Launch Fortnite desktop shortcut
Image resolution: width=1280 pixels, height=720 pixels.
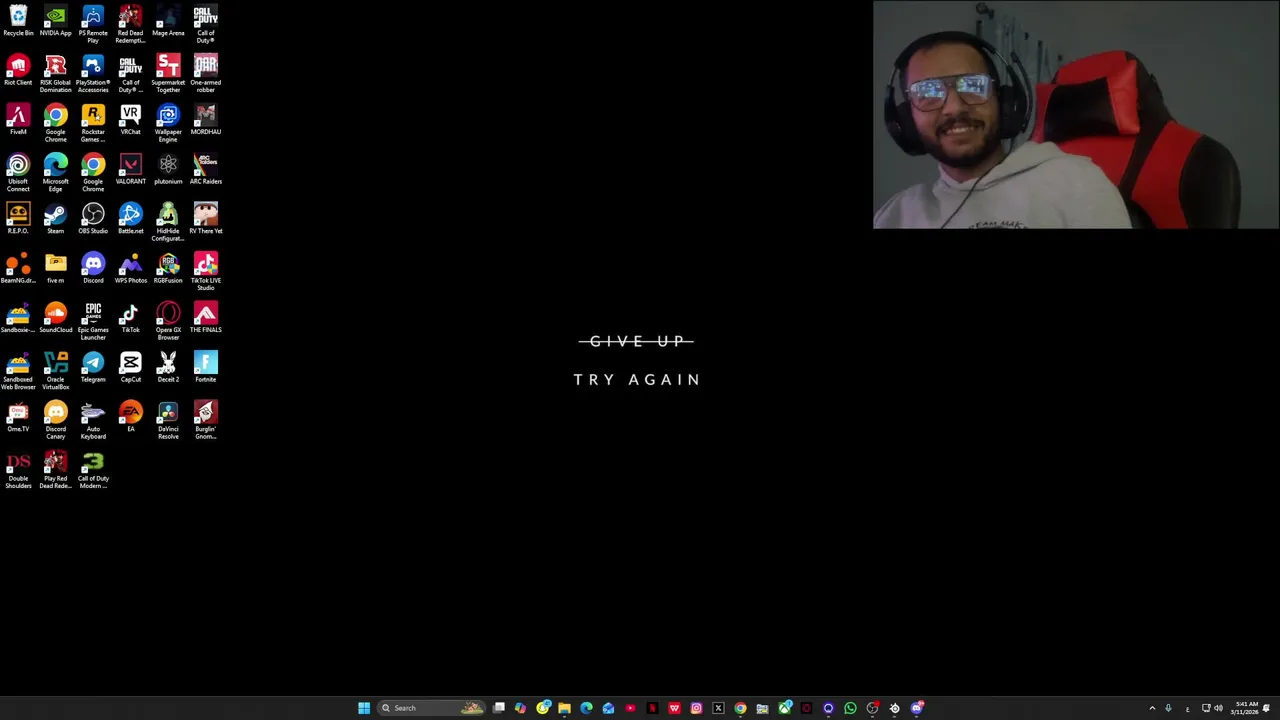tap(205, 368)
